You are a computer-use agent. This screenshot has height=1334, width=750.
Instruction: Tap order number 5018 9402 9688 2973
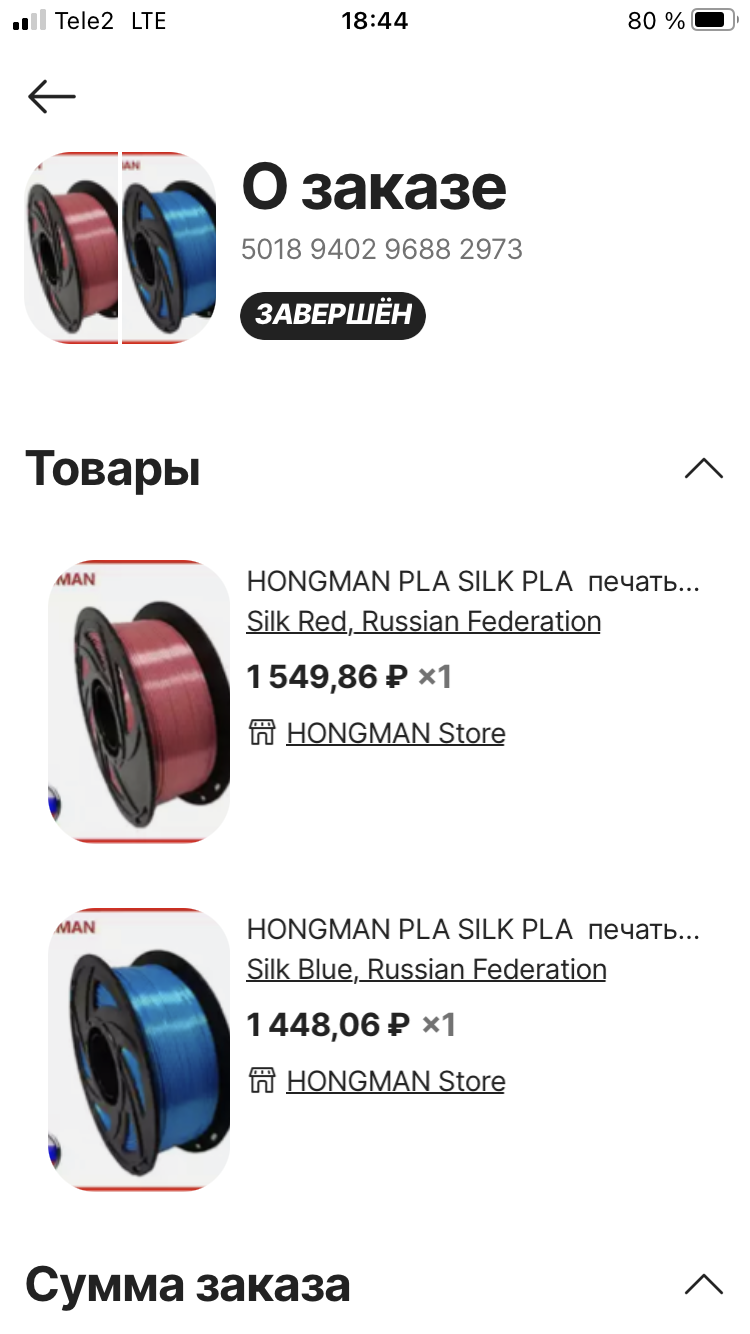382,249
